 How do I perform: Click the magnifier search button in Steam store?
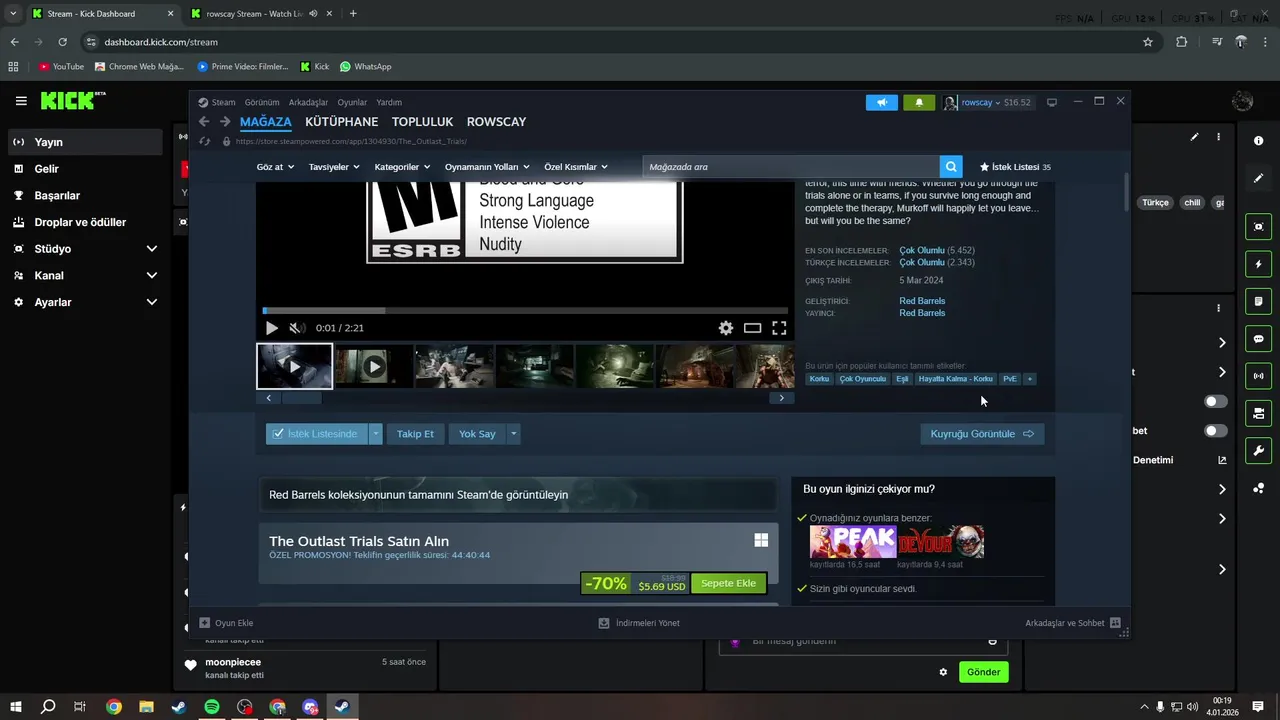pos(951,167)
